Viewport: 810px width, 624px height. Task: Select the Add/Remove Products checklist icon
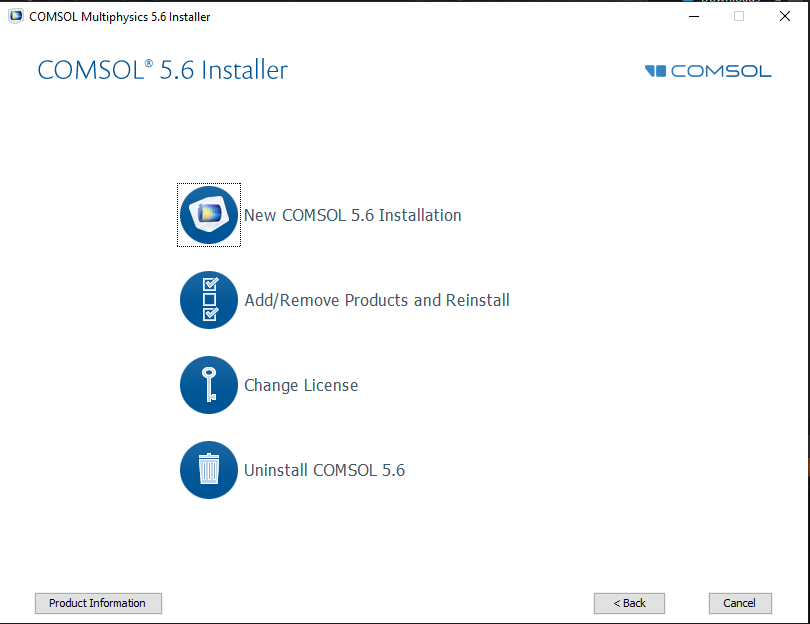pos(209,300)
